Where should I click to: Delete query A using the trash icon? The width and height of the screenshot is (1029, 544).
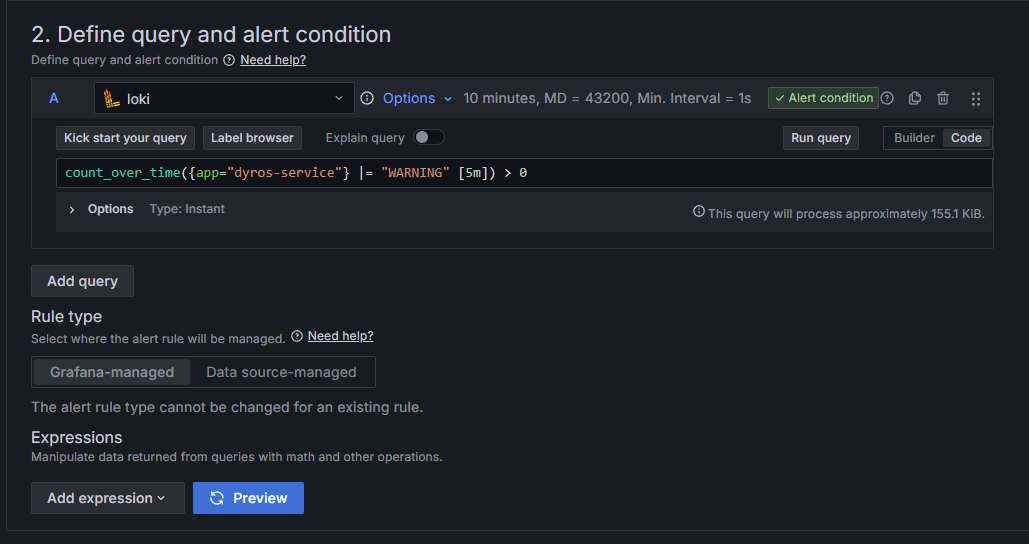click(x=943, y=98)
